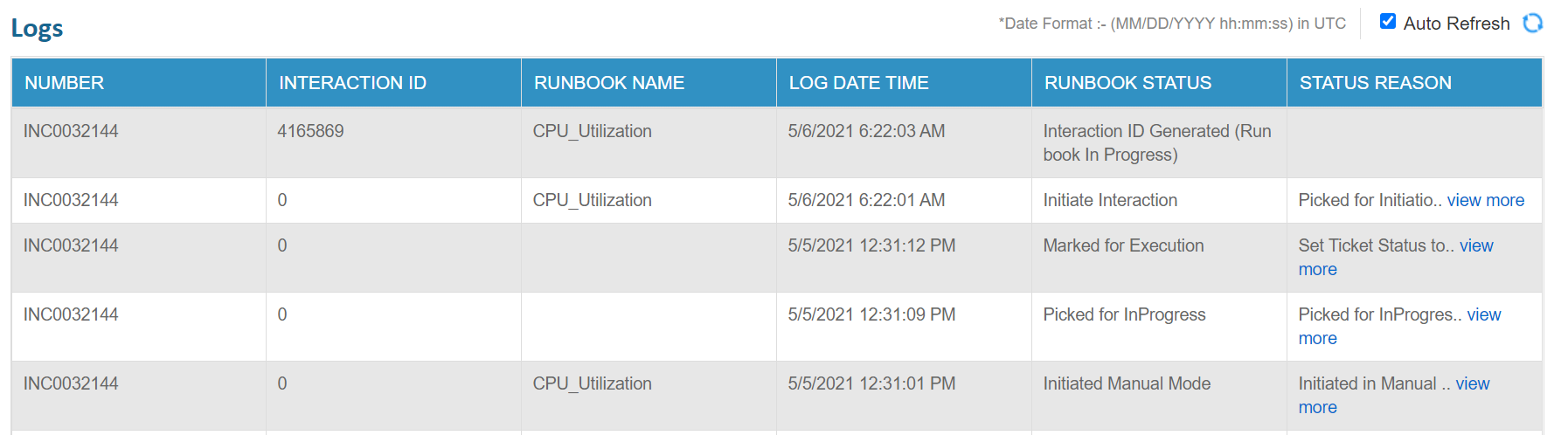Click the LOG DATE TIME column header

pyautogui.click(x=858, y=83)
